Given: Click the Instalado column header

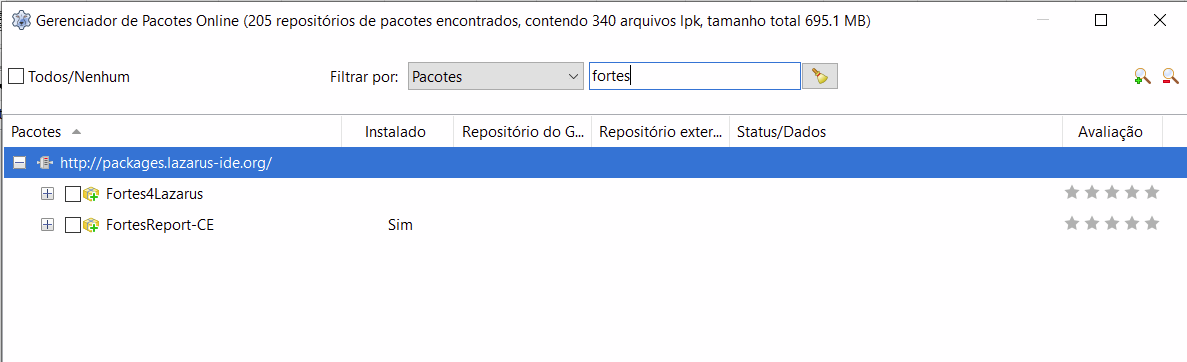Looking at the screenshot, I should click(397, 132).
